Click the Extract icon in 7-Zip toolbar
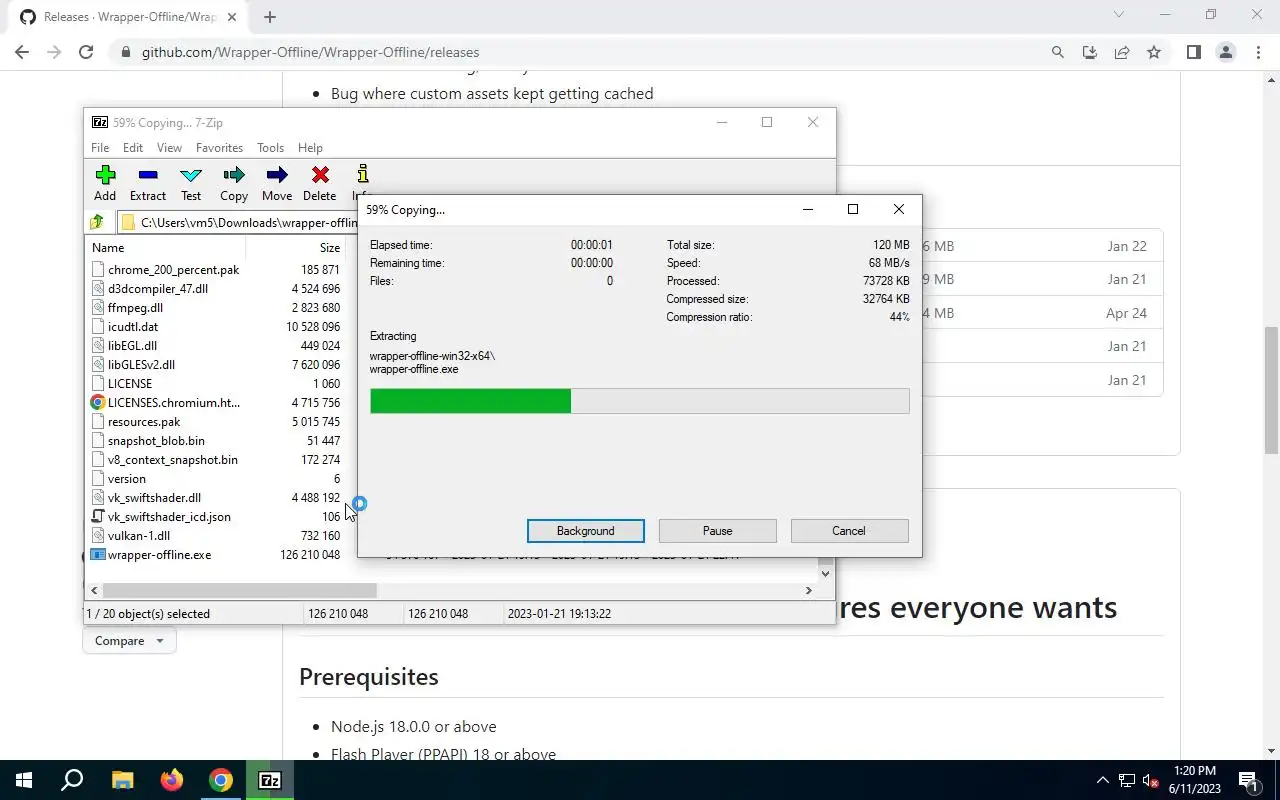Viewport: 1280px width, 800px height. tap(148, 184)
